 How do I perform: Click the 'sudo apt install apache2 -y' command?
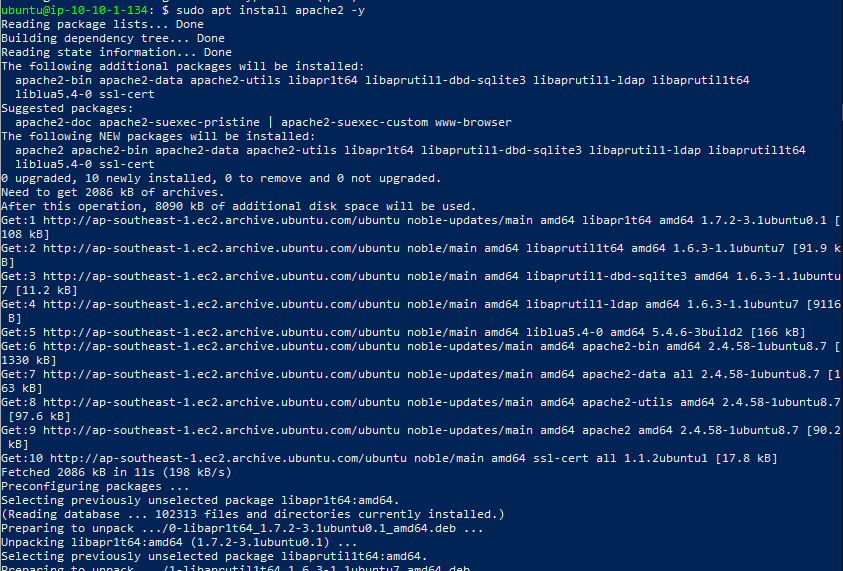coord(270,10)
